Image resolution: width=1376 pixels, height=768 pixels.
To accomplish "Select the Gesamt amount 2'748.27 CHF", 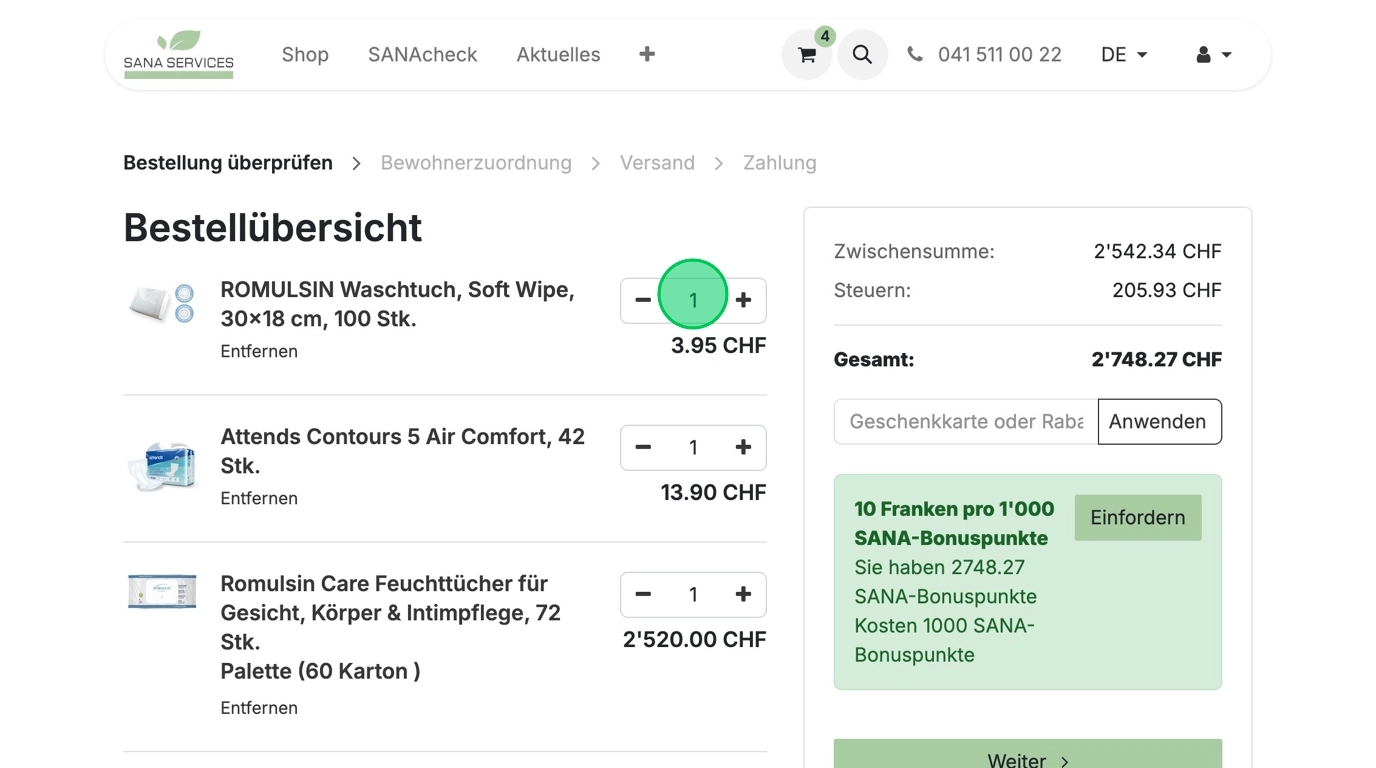I will coord(1156,360).
